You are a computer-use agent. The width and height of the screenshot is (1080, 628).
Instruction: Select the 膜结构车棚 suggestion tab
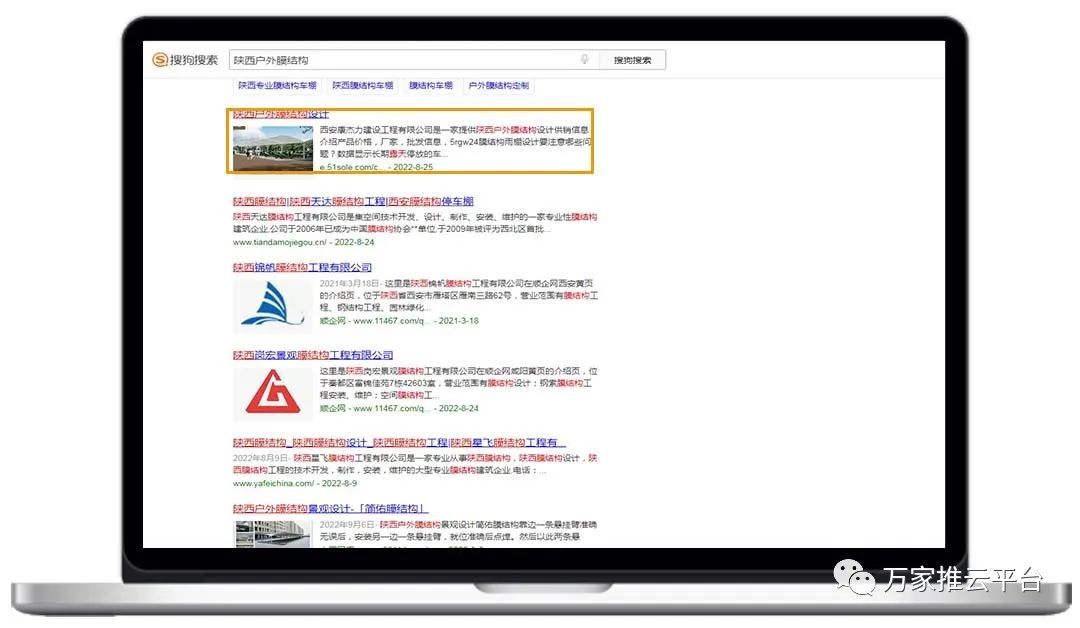click(x=430, y=86)
